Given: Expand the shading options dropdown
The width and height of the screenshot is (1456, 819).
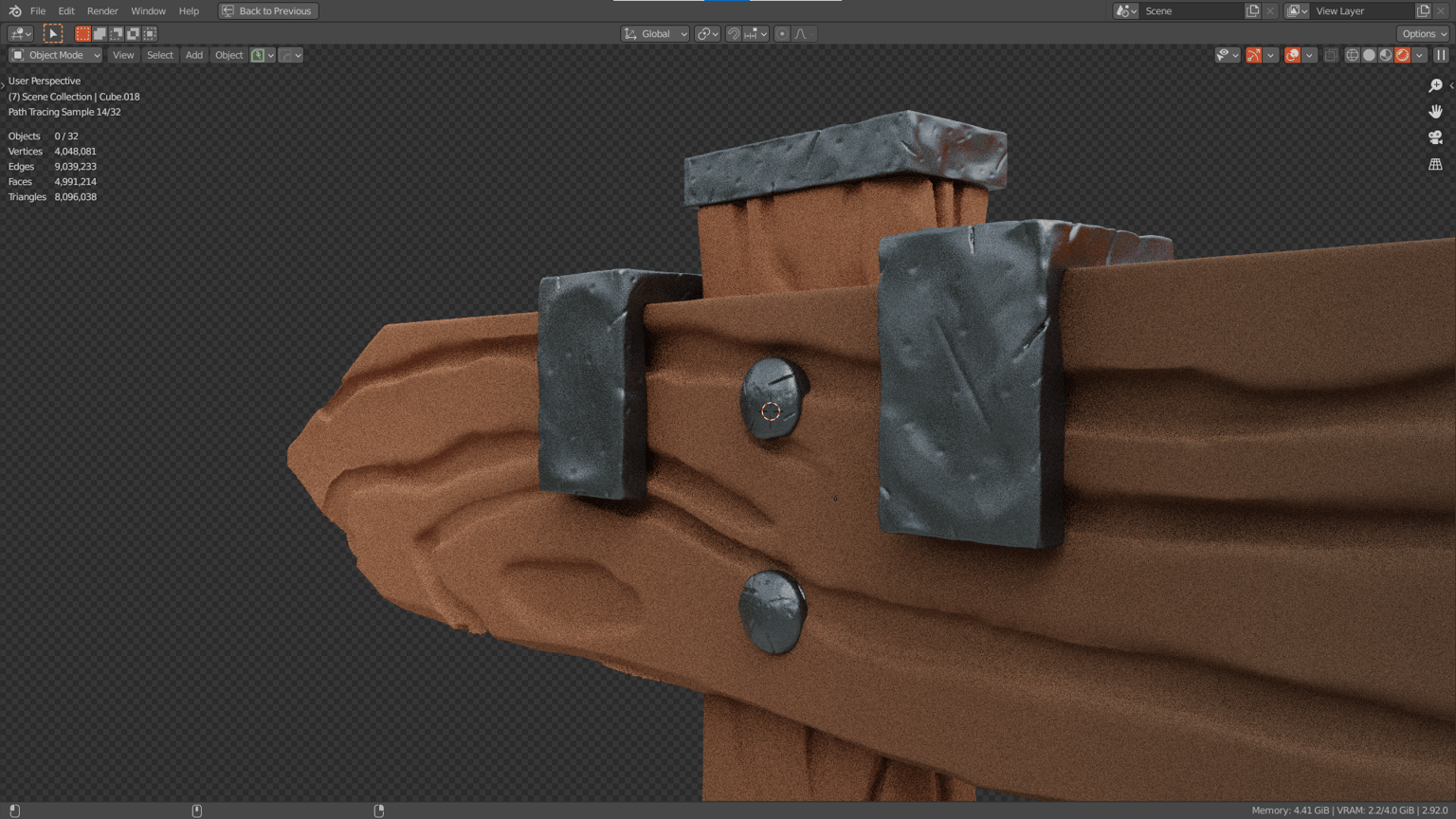Looking at the screenshot, I should pyautogui.click(x=1419, y=55).
